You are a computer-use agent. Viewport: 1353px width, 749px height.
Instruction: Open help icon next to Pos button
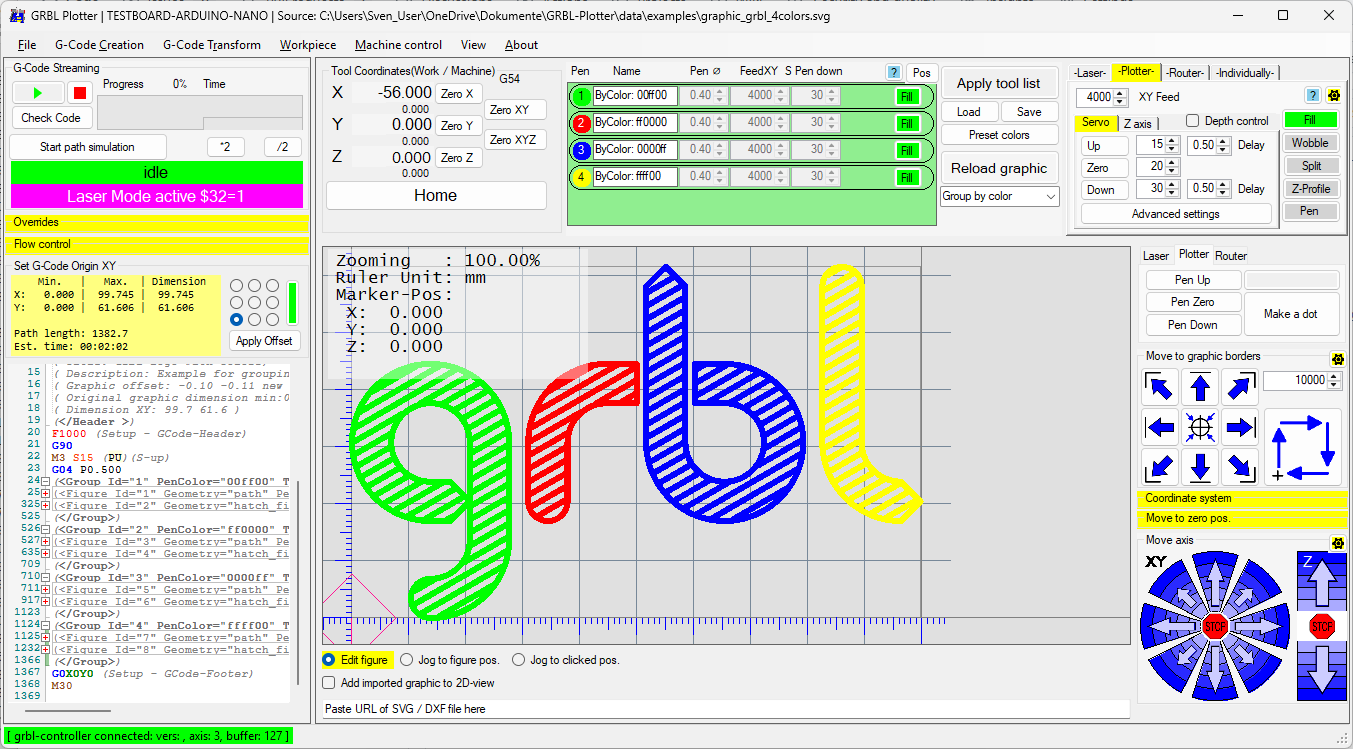click(x=893, y=72)
